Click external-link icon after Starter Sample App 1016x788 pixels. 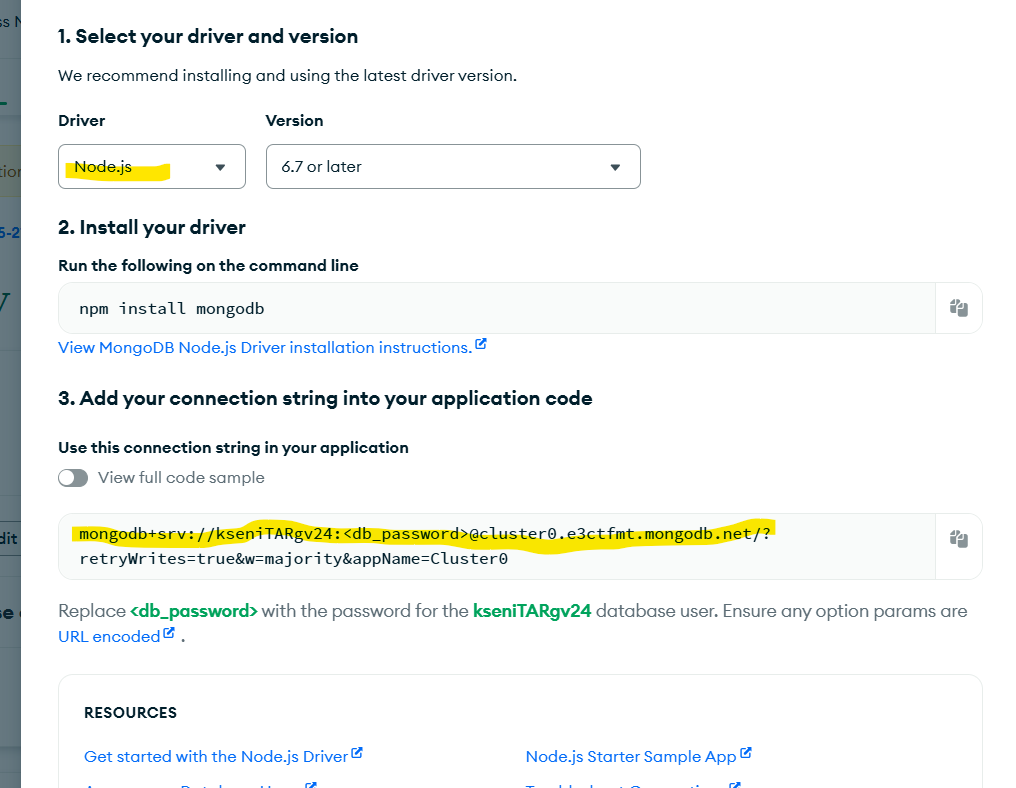(745, 754)
